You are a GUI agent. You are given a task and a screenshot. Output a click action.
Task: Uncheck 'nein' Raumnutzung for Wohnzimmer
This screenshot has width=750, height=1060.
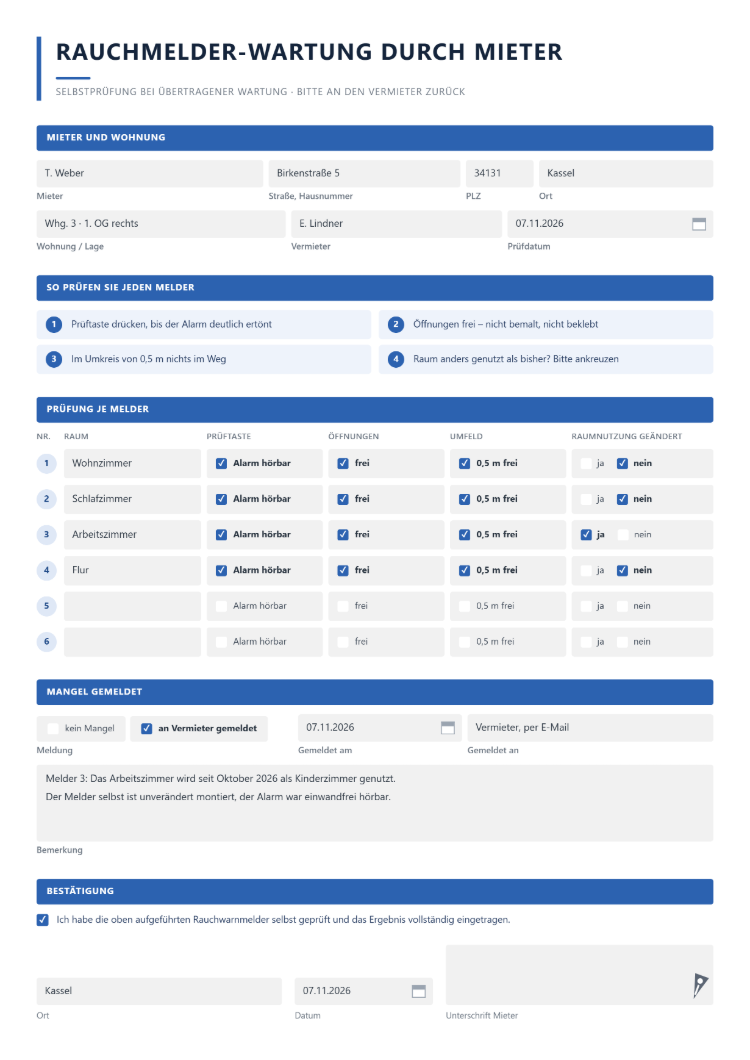[x=622, y=464]
